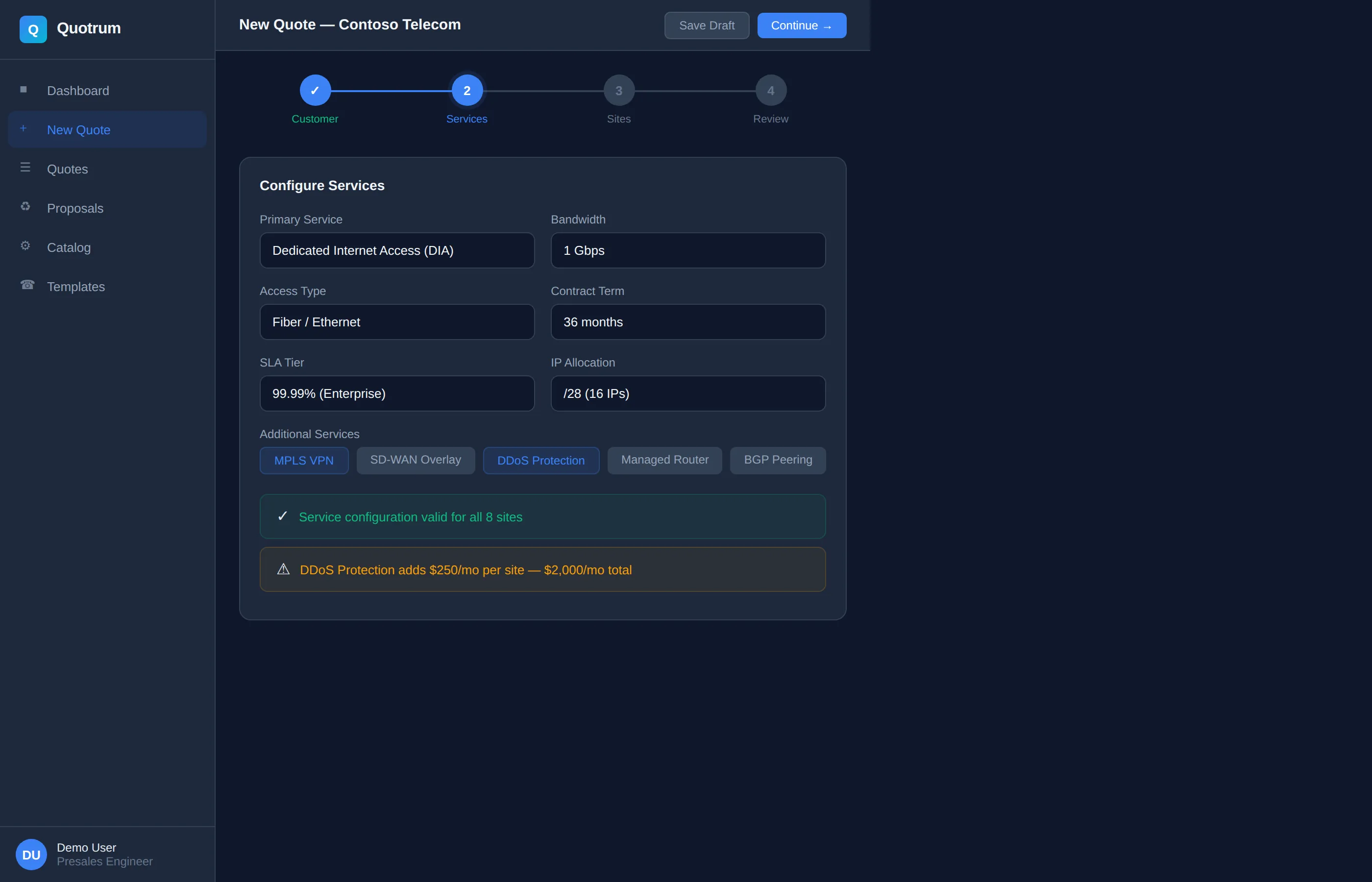Open the Bandwidth dropdown showing 1 Gbps
Screen dimensions: 1372x882
pos(688,250)
